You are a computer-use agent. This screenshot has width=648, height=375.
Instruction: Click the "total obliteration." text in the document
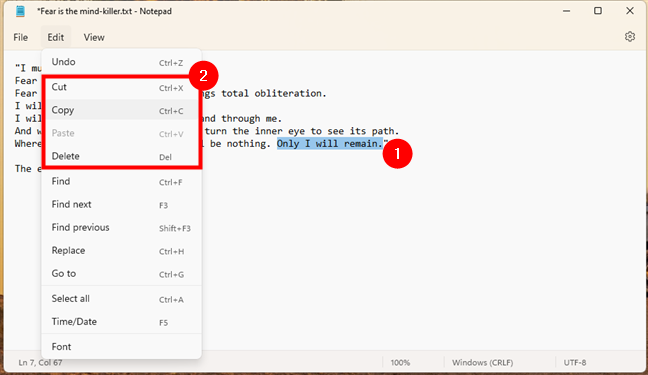[274, 93]
